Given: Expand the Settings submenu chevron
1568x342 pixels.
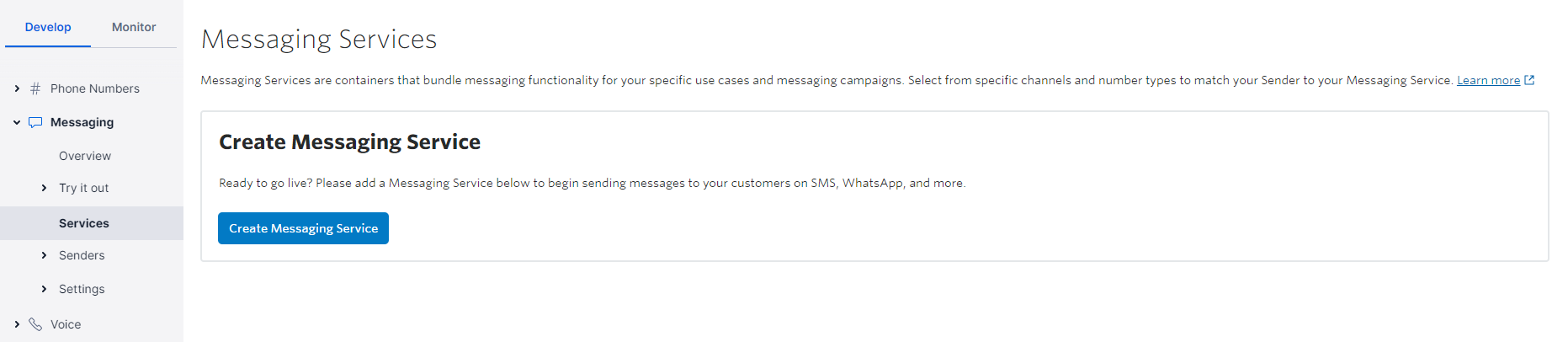Looking at the screenshot, I should click(x=44, y=289).
